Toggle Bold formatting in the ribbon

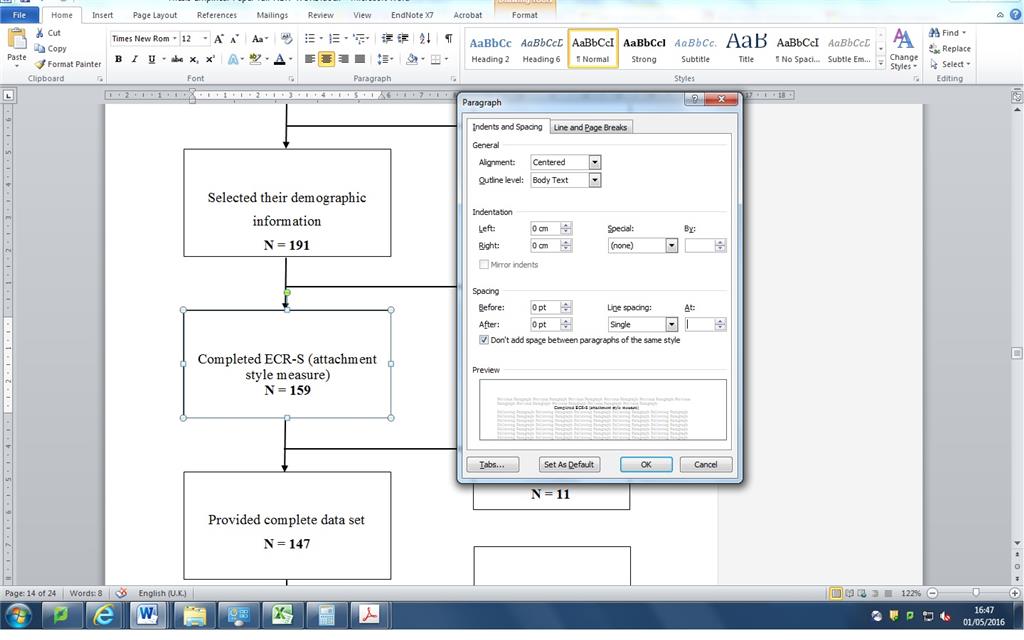point(118,59)
